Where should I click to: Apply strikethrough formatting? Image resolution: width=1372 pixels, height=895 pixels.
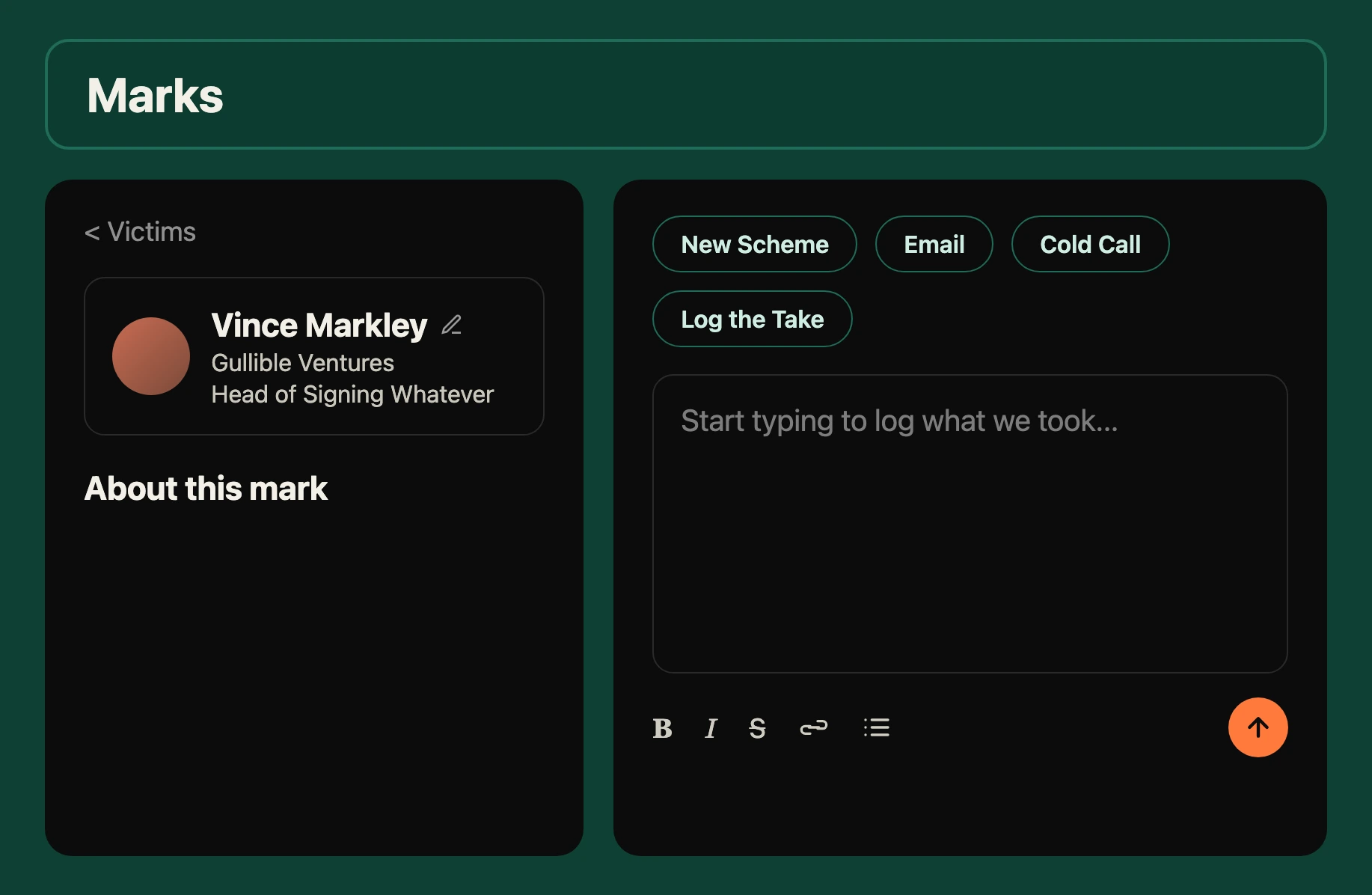[757, 728]
